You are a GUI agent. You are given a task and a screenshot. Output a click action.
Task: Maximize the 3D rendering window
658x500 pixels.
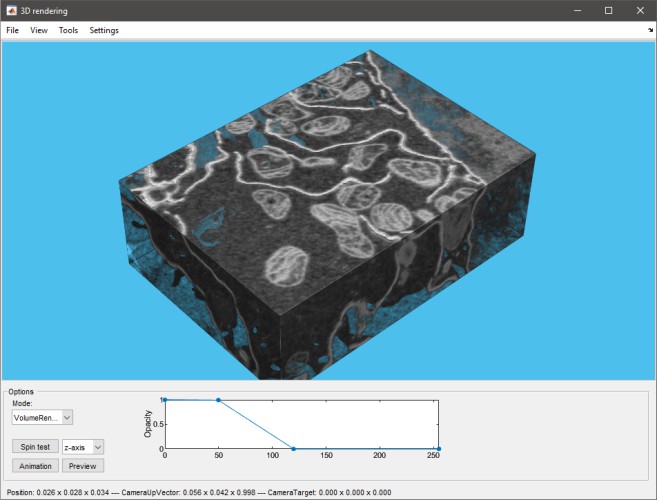click(608, 10)
